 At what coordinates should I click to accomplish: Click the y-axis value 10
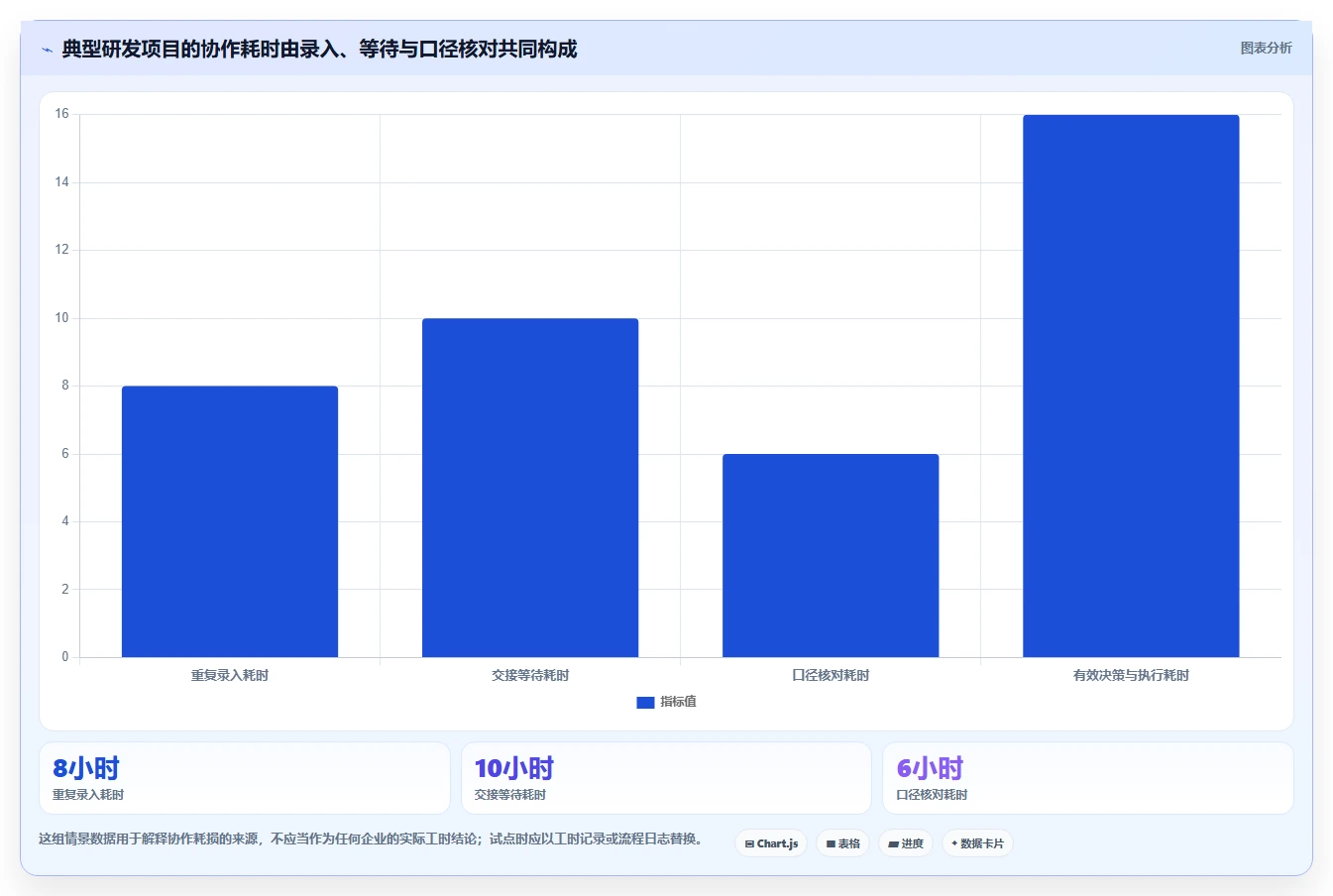(62, 318)
